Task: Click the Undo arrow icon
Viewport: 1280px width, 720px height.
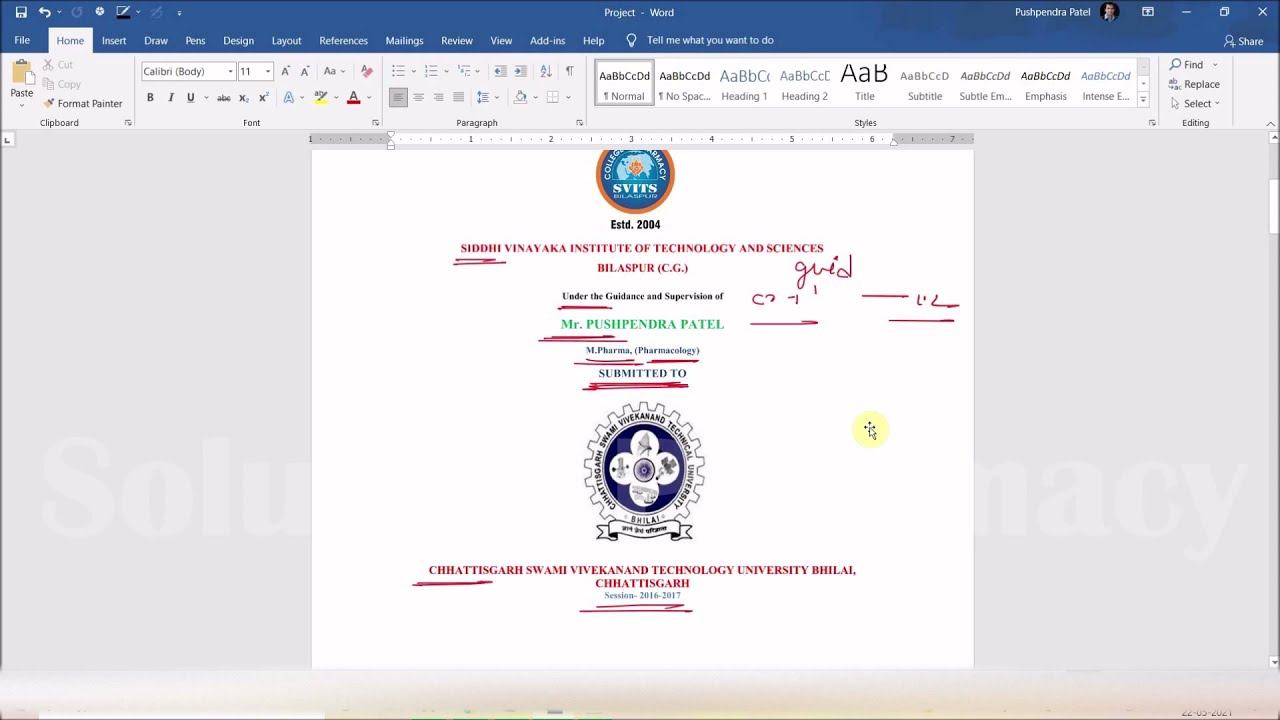Action: (x=44, y=12)
